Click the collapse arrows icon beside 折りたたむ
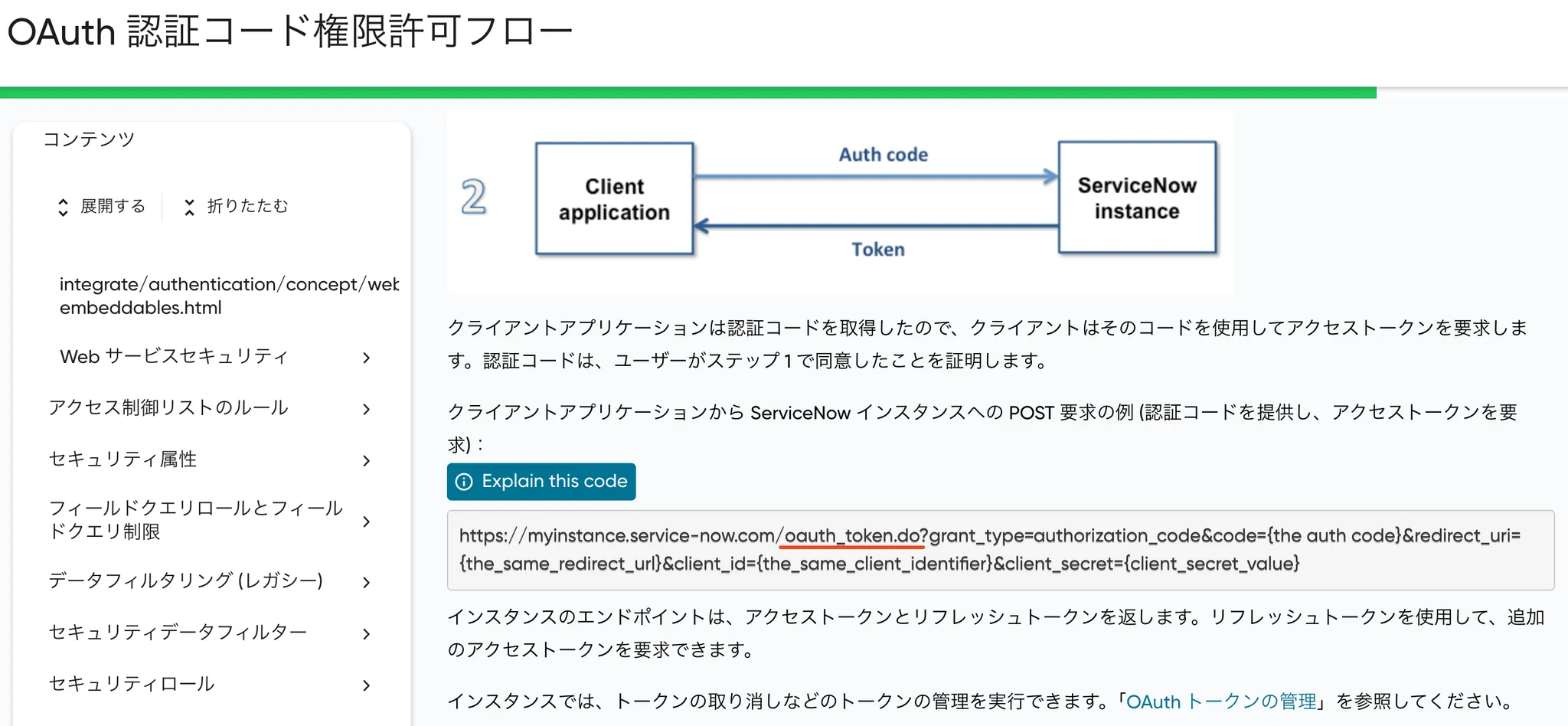 coord(189,208)
